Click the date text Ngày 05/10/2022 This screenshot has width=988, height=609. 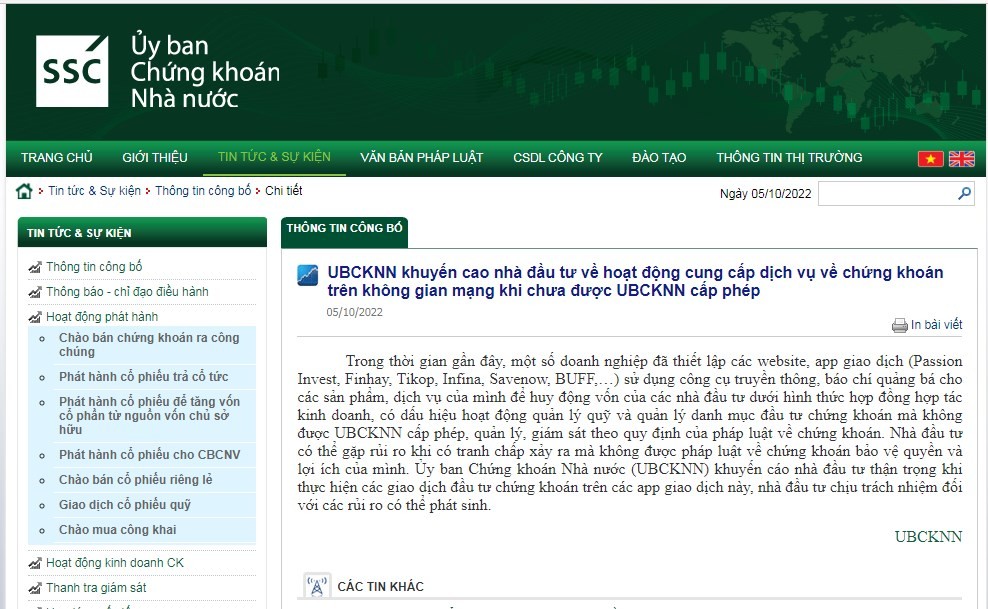tap(766, 194)
